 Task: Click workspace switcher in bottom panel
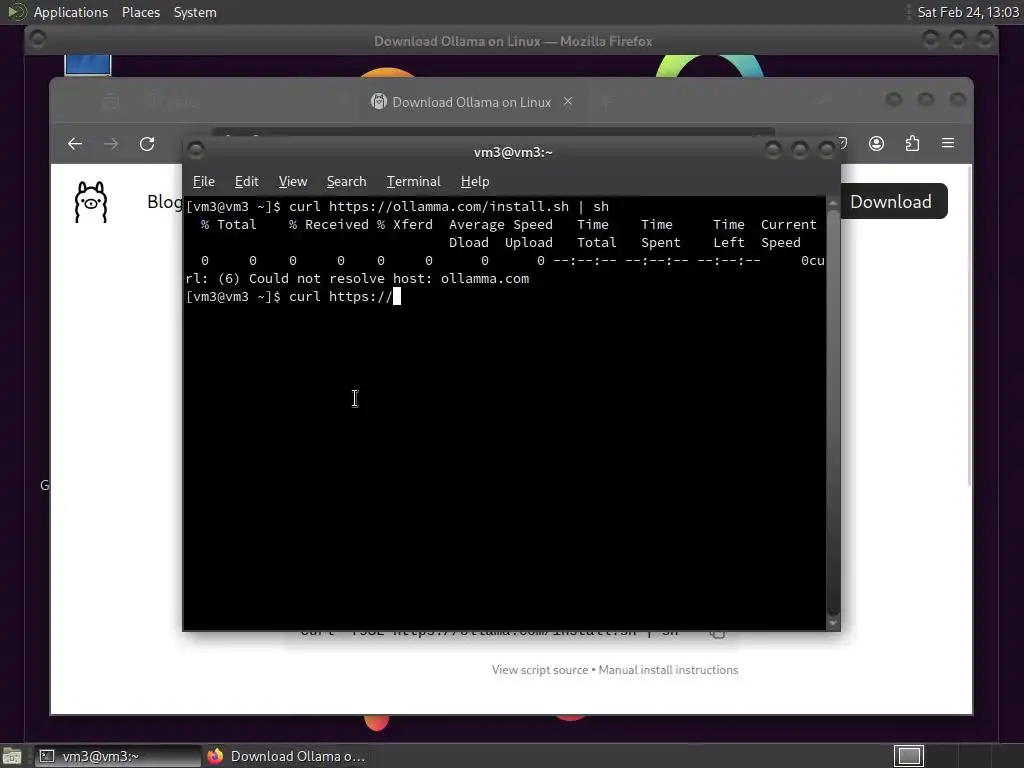[908, 756]
